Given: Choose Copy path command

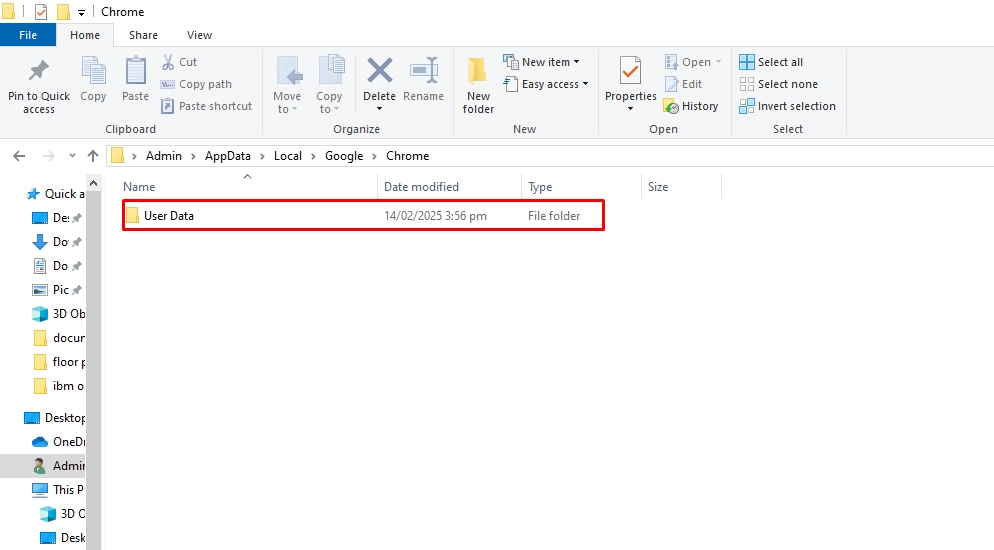Looking at the screenshot, I should tap(197, 84).
